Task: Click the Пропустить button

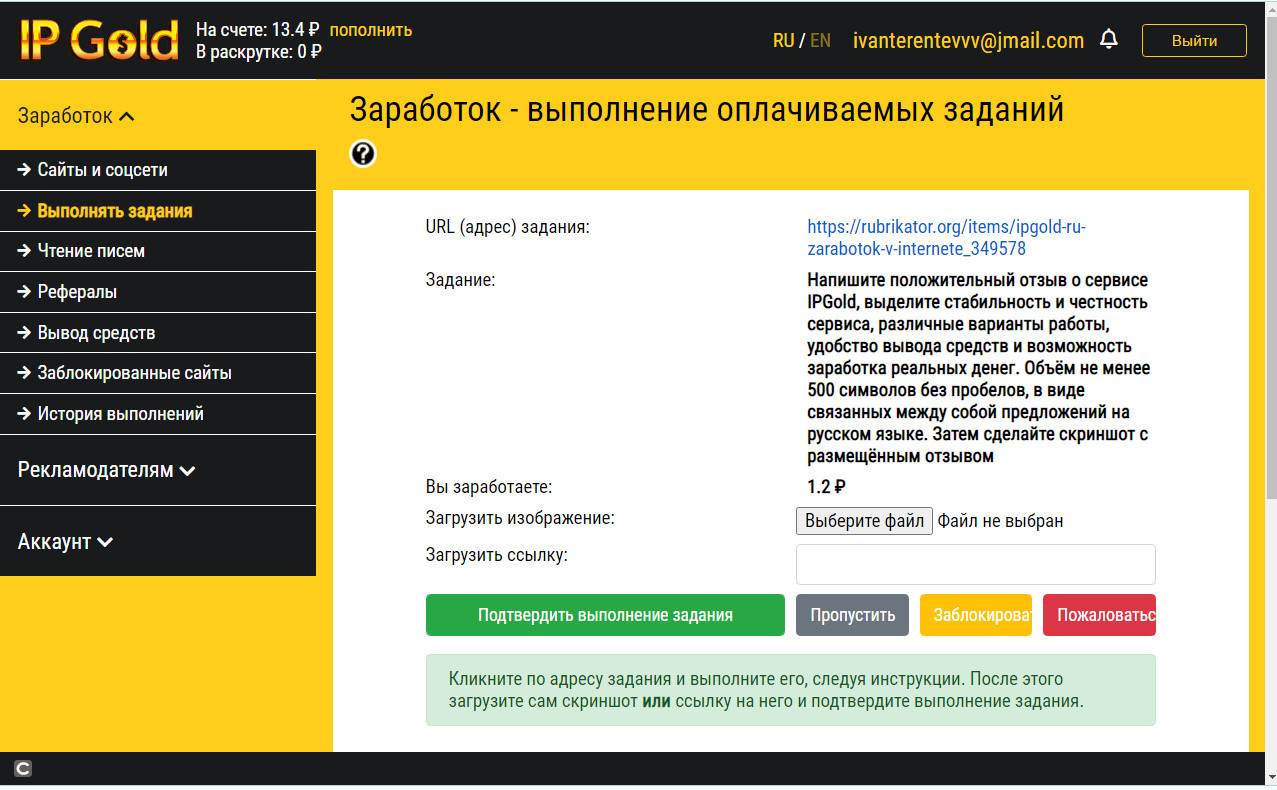Action: point(852,615)
